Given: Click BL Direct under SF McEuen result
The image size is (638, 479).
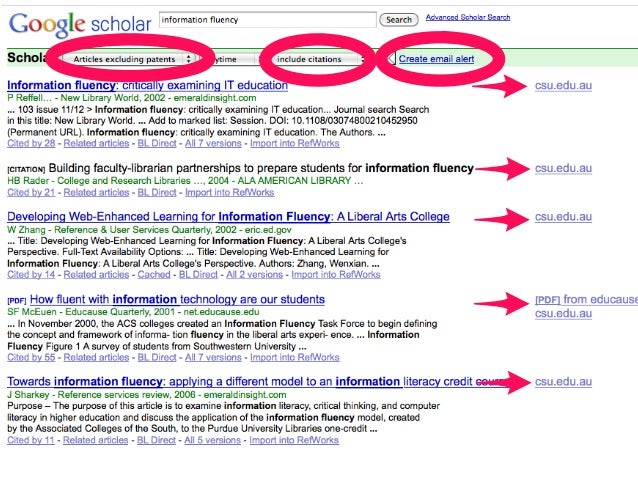Looking at the screenshot, I should point(157,357).
